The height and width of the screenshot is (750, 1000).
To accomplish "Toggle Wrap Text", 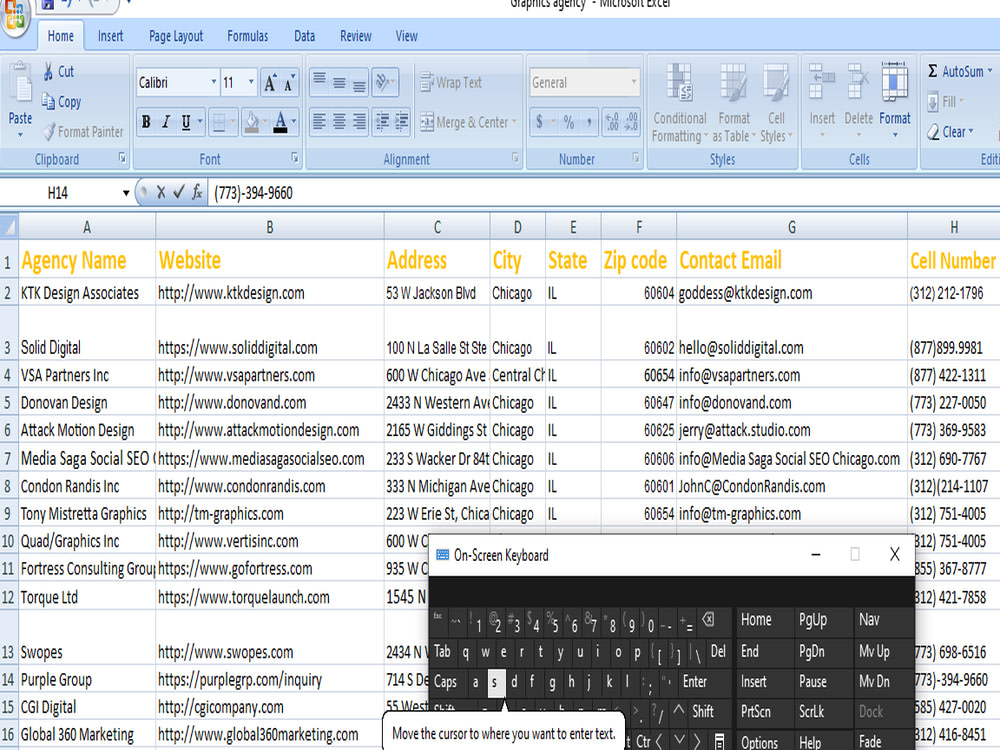I will point(451,82).
